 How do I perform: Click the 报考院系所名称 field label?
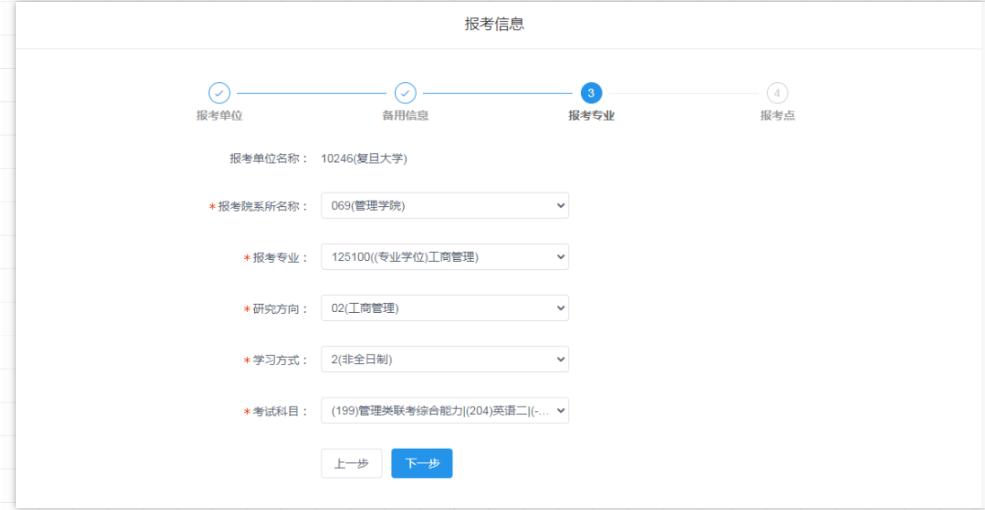(263, 206)
